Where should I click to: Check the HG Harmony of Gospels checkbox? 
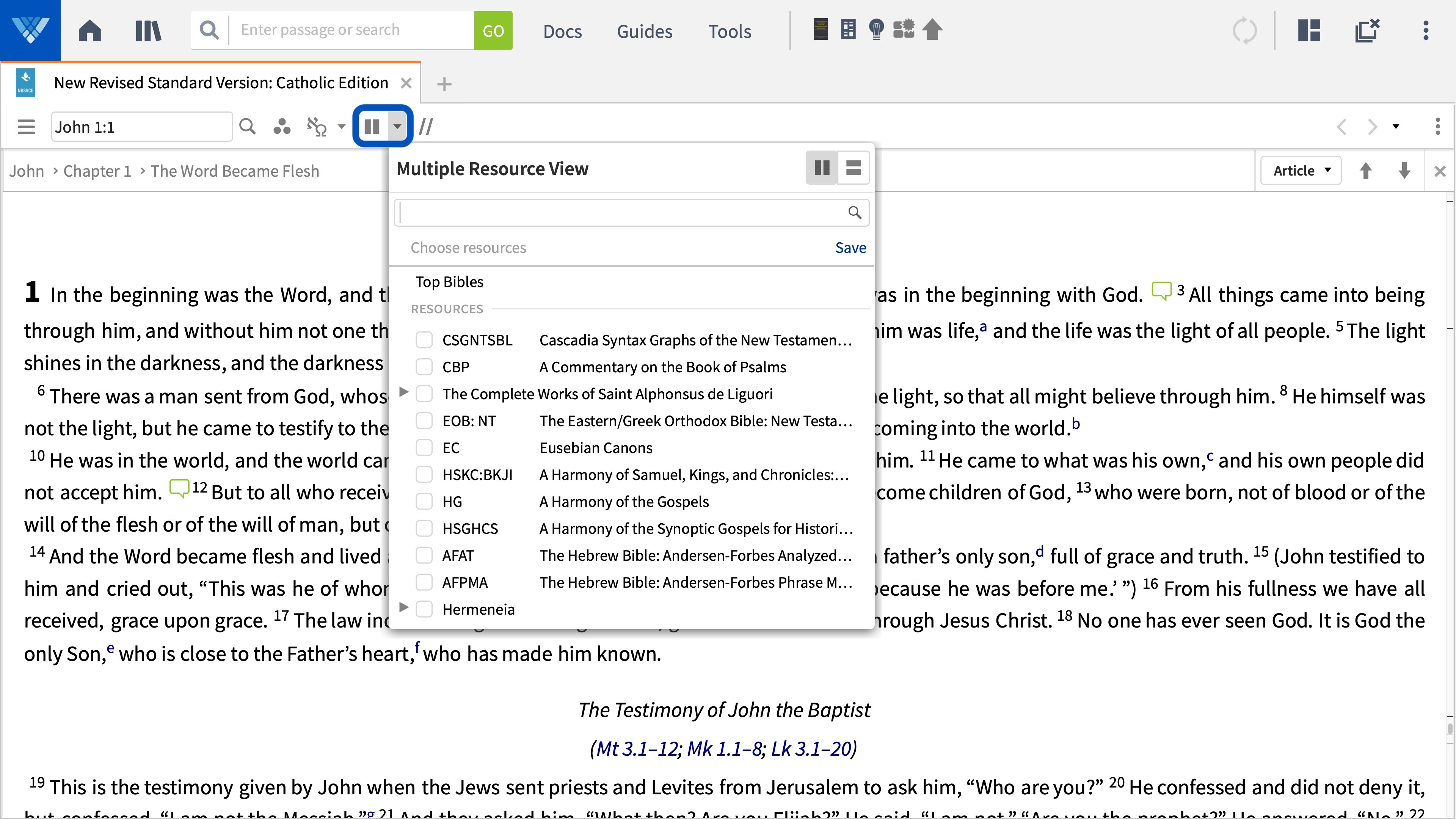point(424,501)
